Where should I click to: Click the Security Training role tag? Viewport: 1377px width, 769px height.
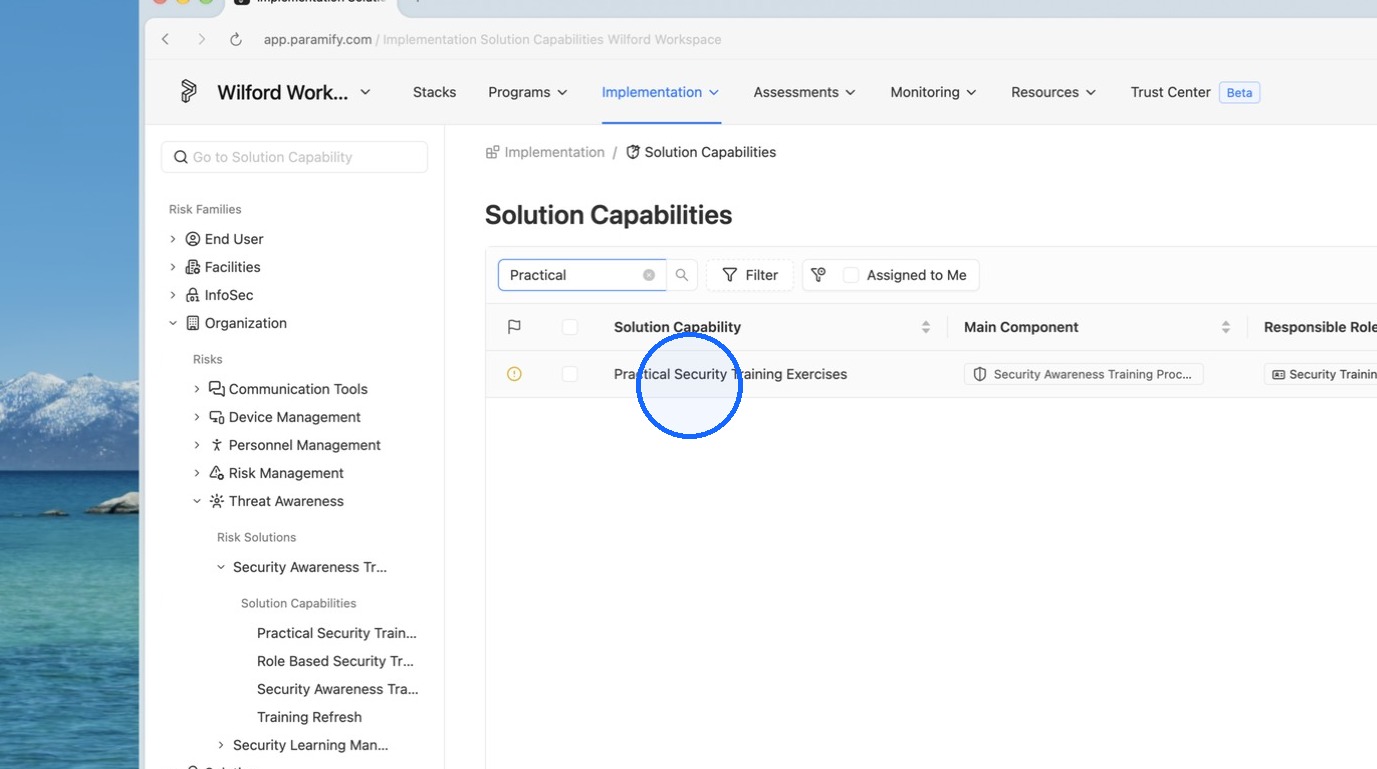(1321, 374)
